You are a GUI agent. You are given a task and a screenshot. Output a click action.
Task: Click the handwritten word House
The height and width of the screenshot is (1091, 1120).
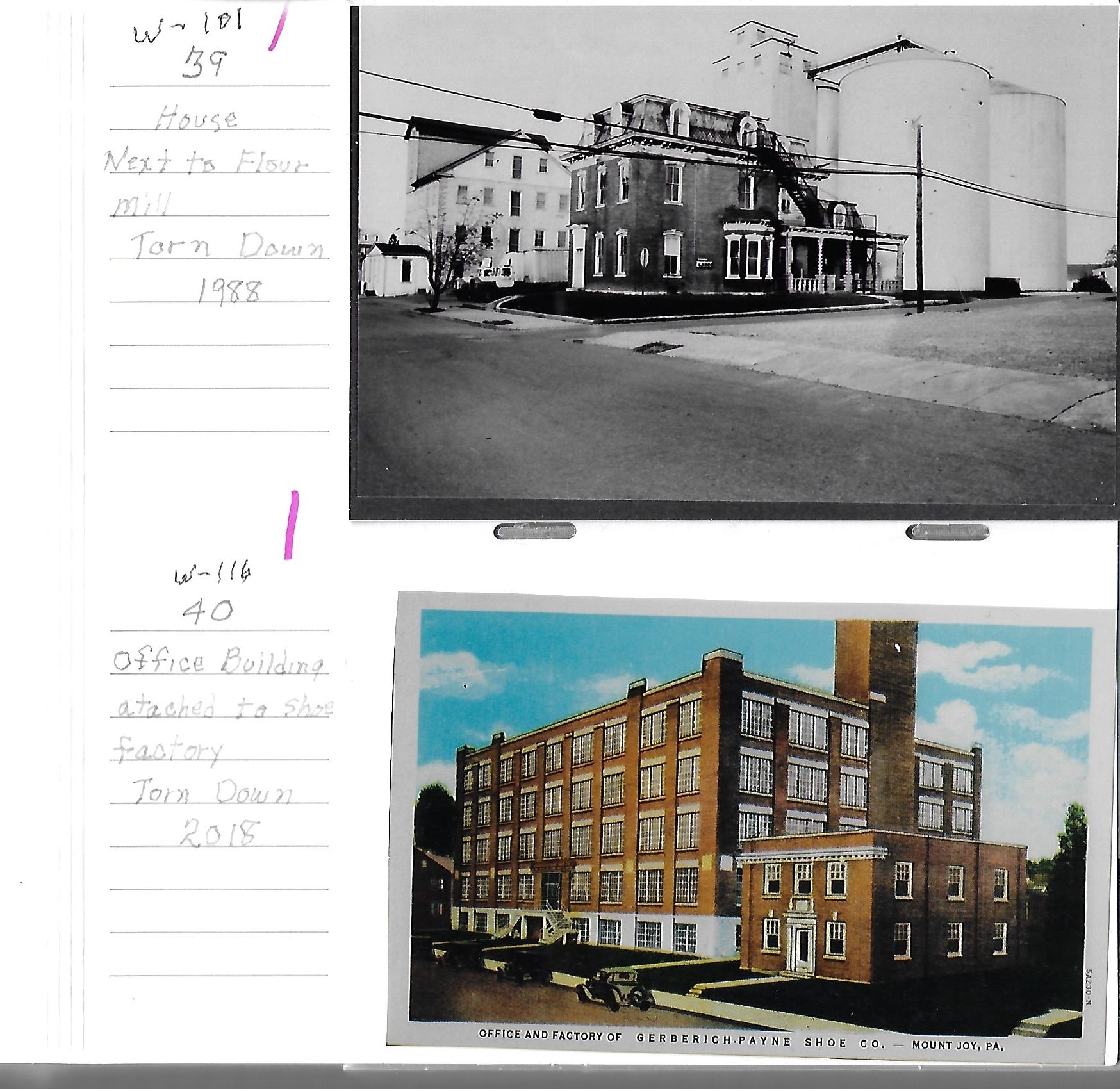click(x=197, y=119)
